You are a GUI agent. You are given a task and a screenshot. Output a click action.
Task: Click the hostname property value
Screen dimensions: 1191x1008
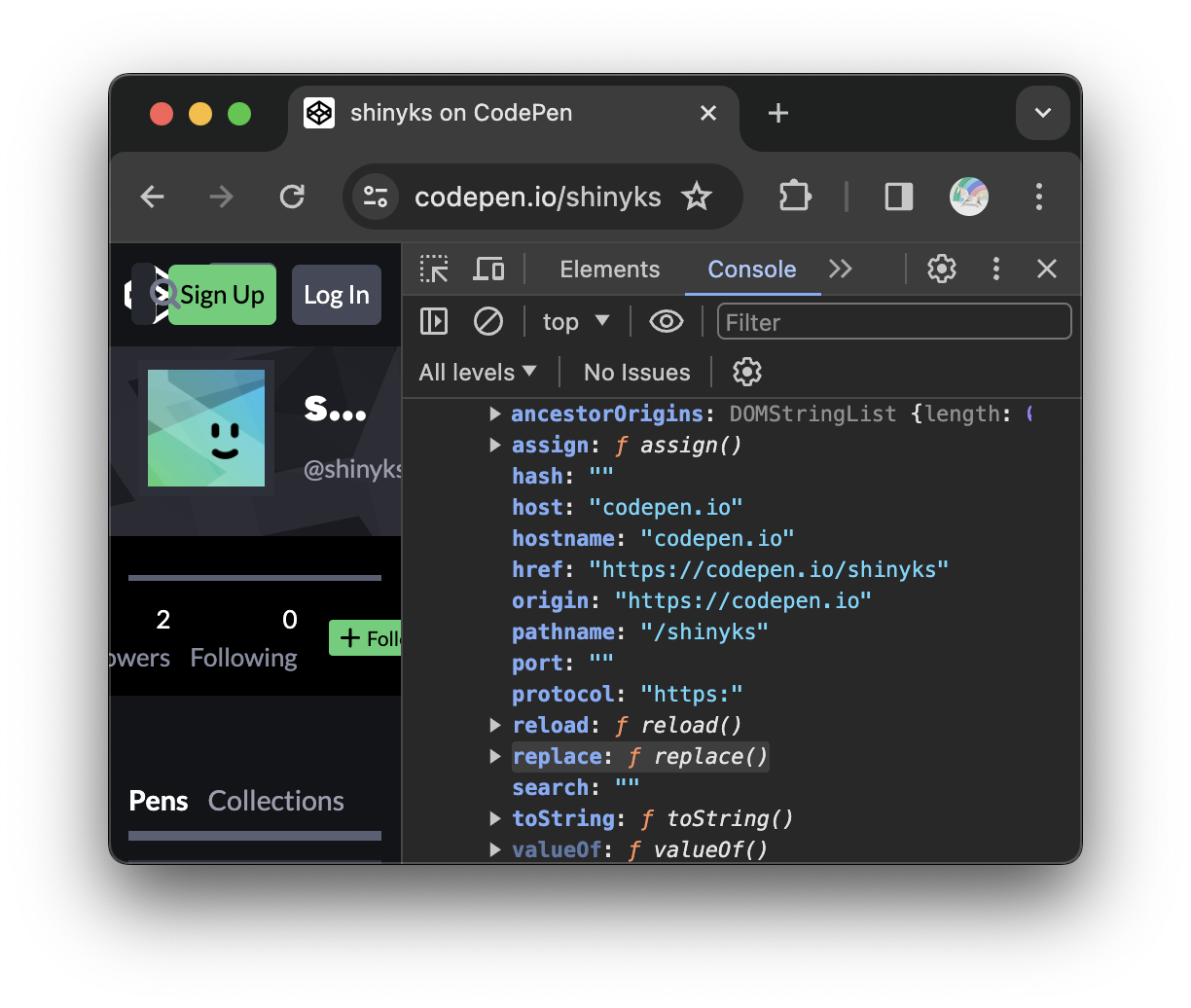(717, 539)
